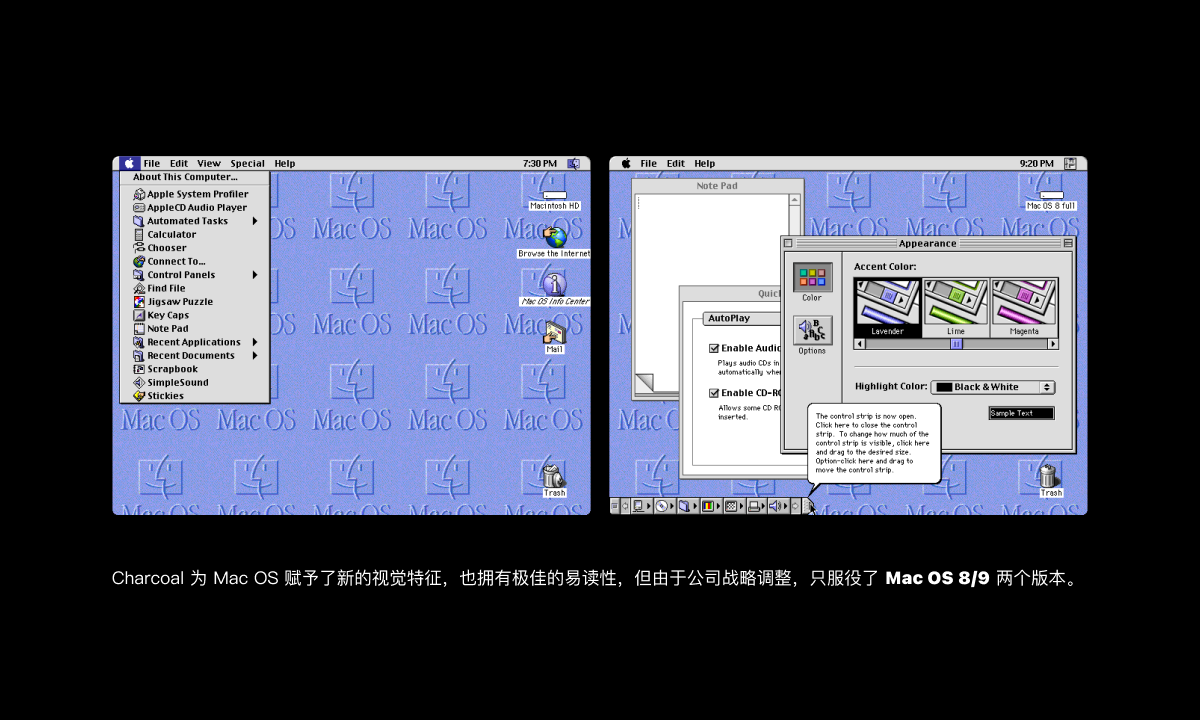Click the control strip close box
Image resolution: width=1200 pixels, height=720 pixels.
[x=614, y=506]
